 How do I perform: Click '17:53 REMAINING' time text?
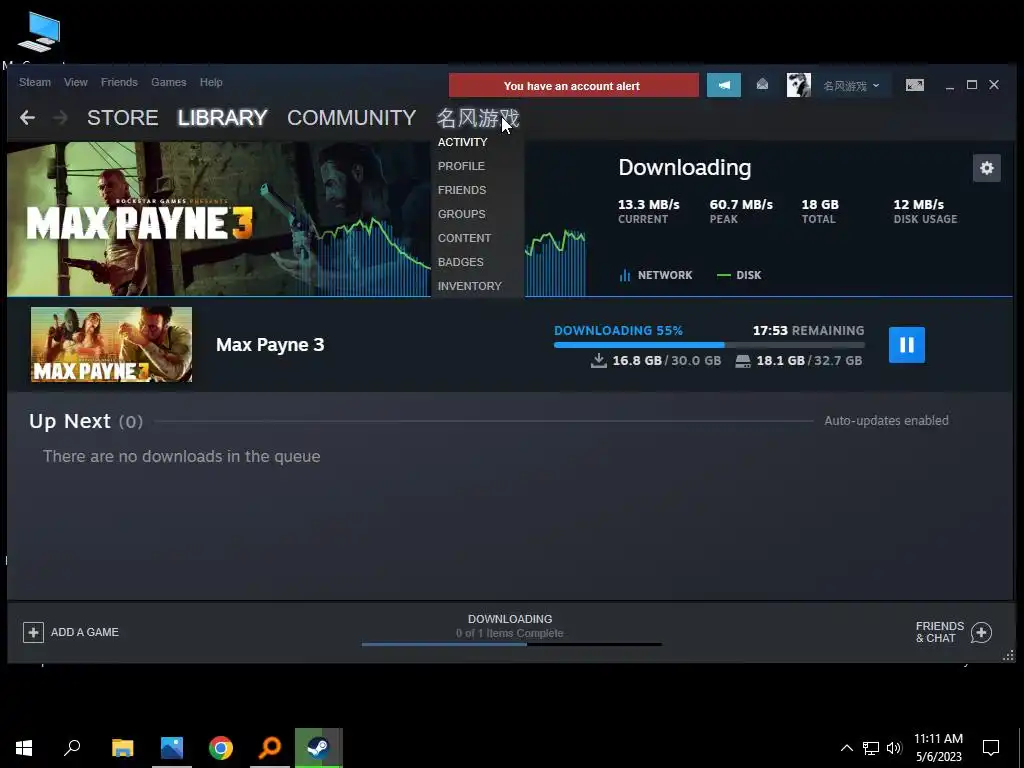[808, 330]
